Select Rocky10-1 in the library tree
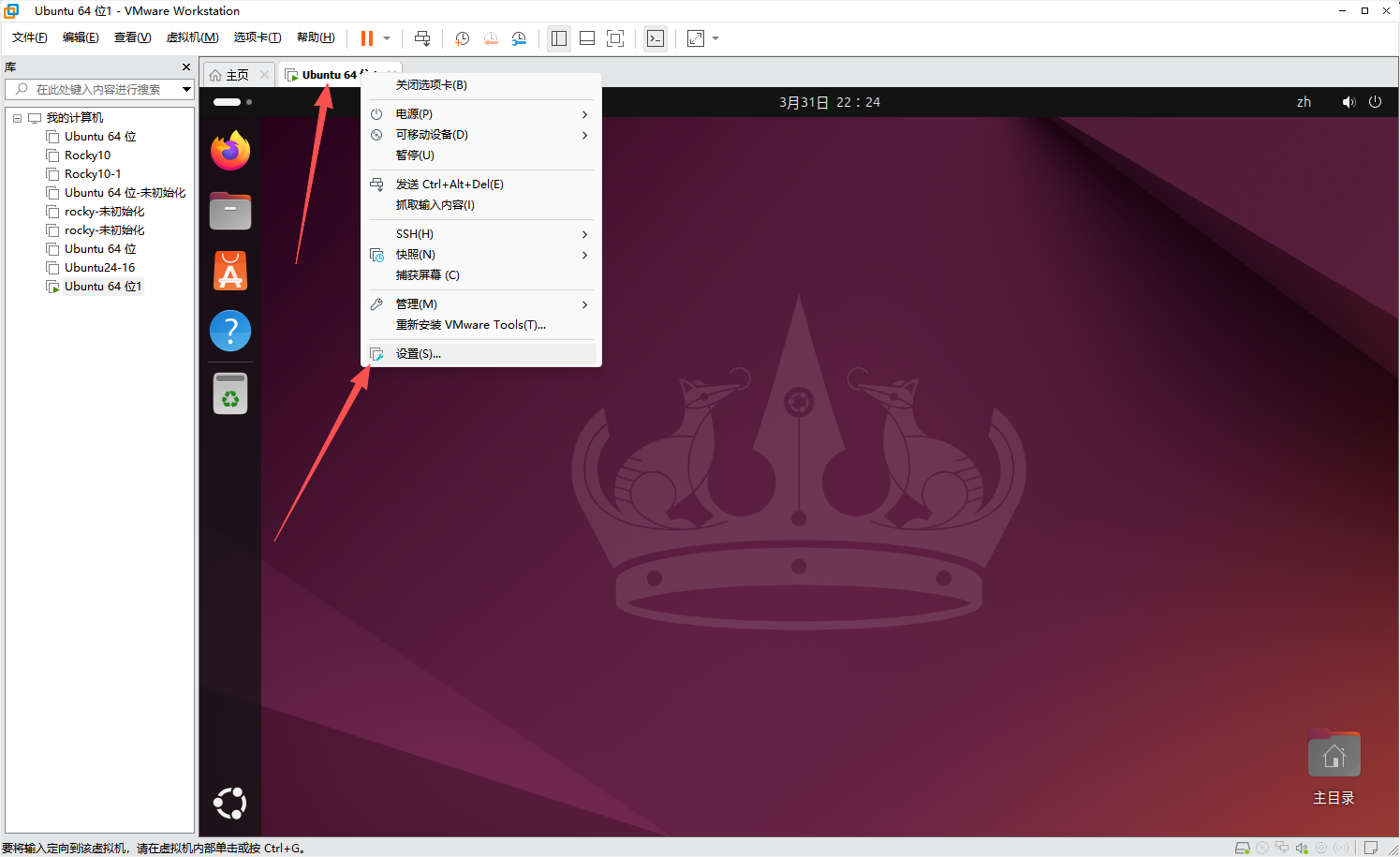 [x=93, y=174]
